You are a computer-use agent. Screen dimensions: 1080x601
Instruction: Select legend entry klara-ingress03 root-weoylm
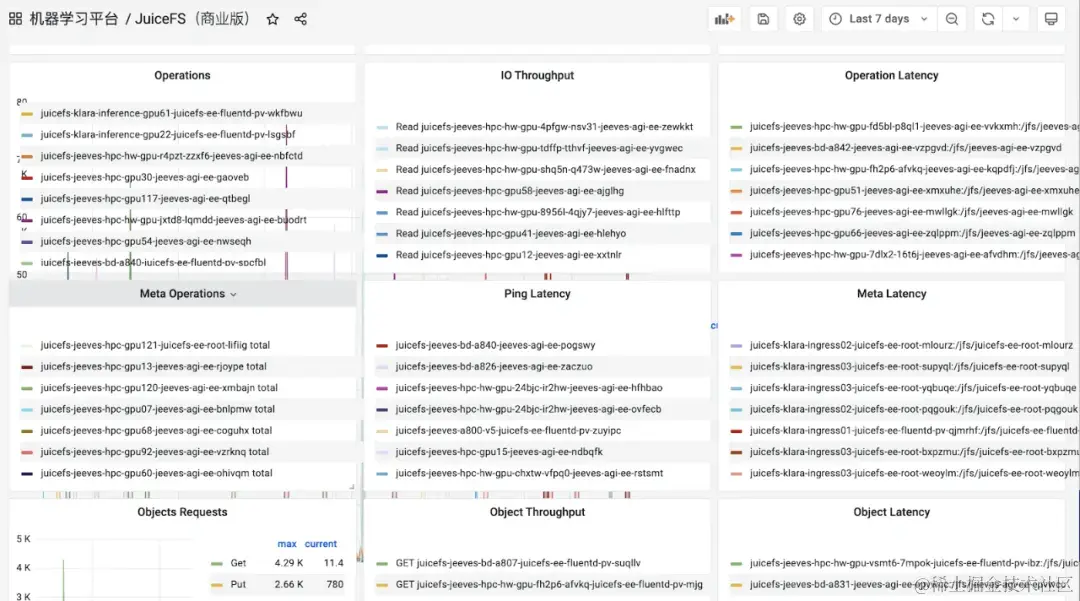click(x=914, y=473)
